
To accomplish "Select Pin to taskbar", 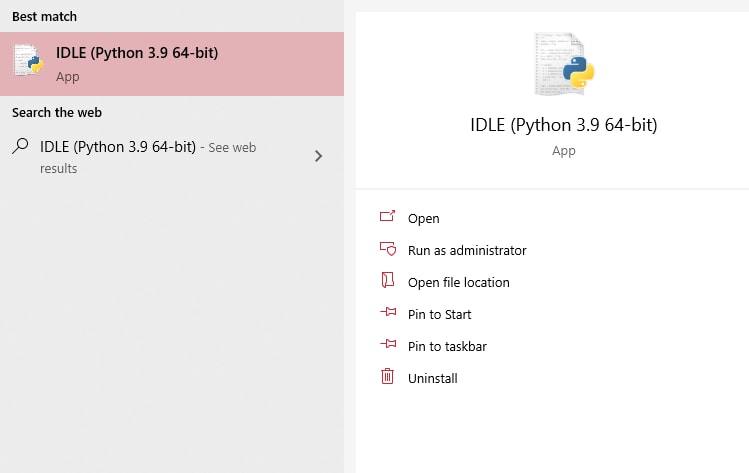I will tap(447, 346).
